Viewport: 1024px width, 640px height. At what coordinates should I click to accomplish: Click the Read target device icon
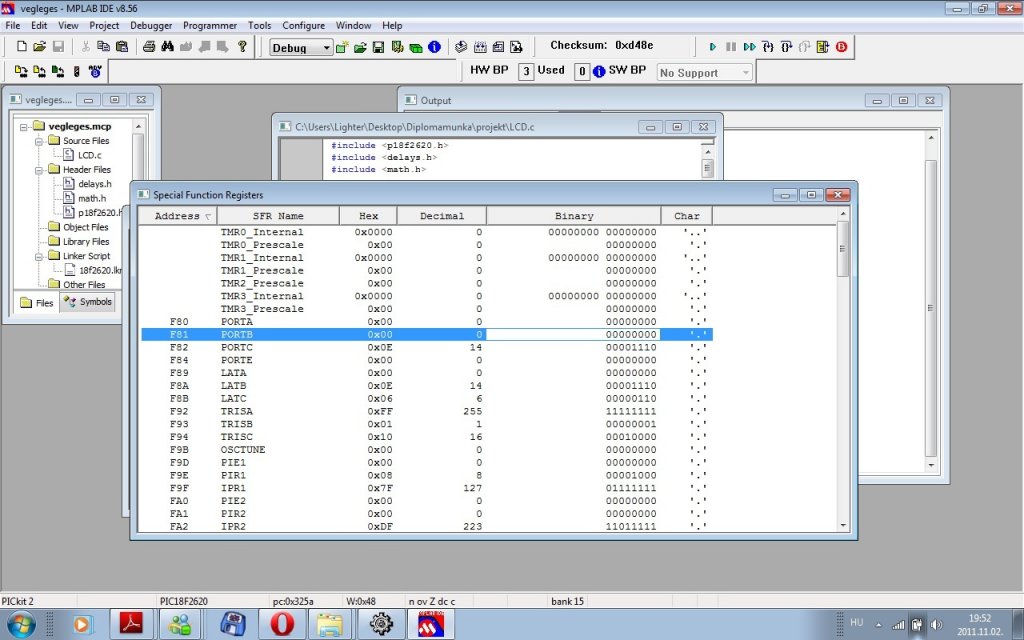click(40, 72)
